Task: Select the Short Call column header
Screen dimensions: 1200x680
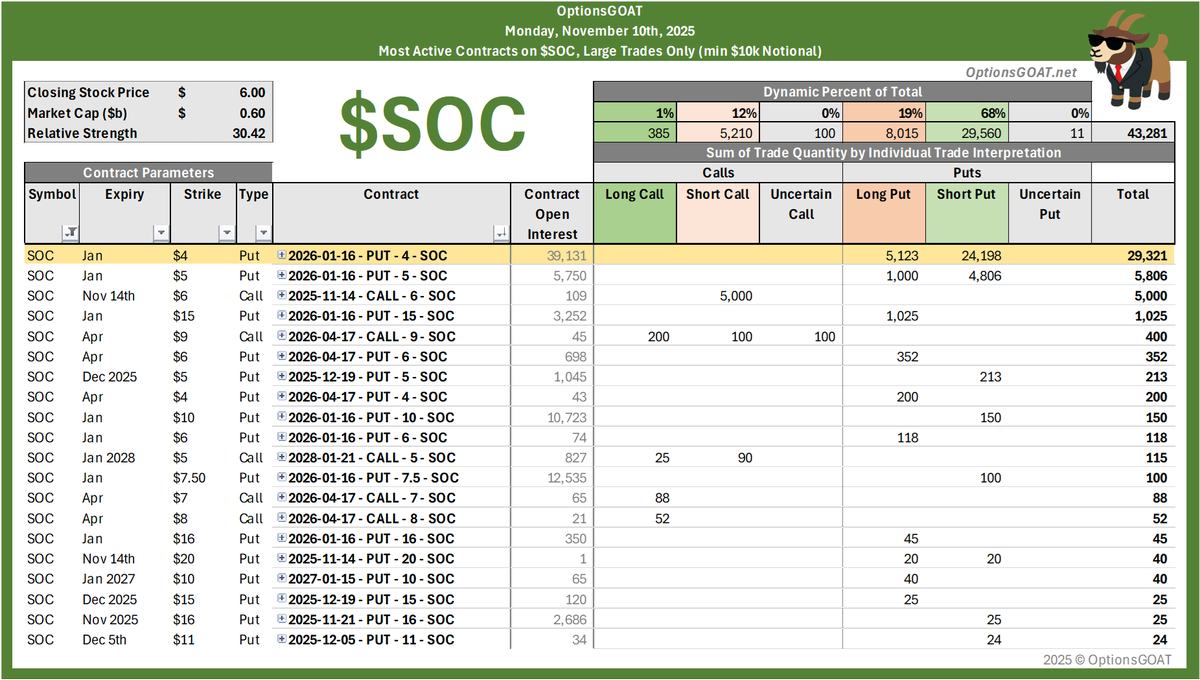Action: (717, 214)
